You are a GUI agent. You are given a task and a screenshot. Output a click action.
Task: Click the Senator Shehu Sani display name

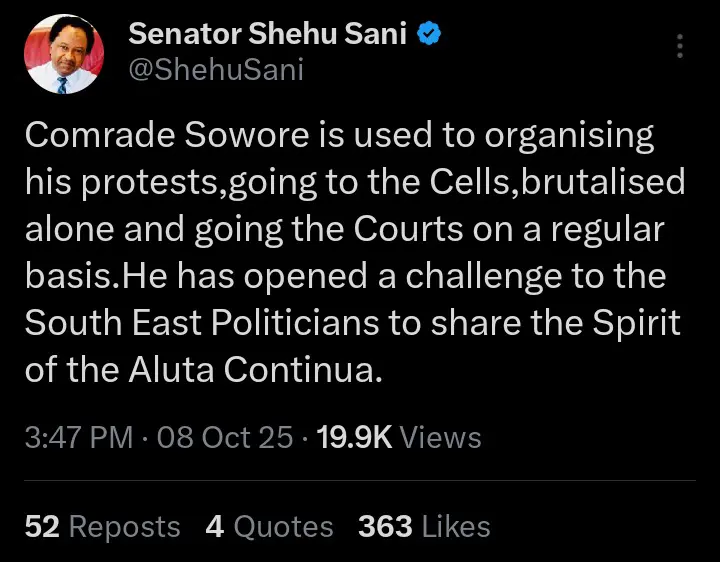[267, 35]
